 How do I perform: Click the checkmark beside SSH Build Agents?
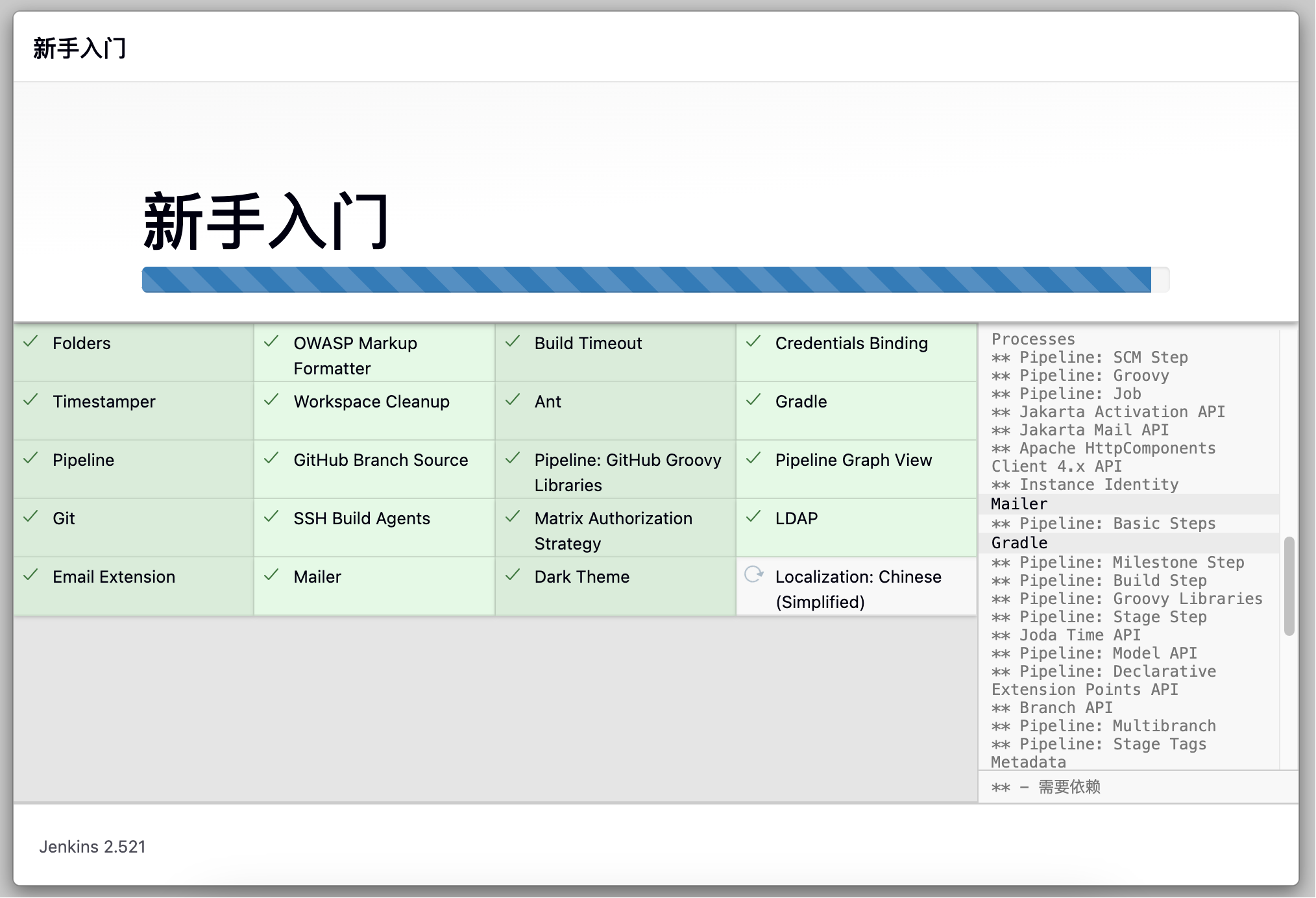coord(271,516)
